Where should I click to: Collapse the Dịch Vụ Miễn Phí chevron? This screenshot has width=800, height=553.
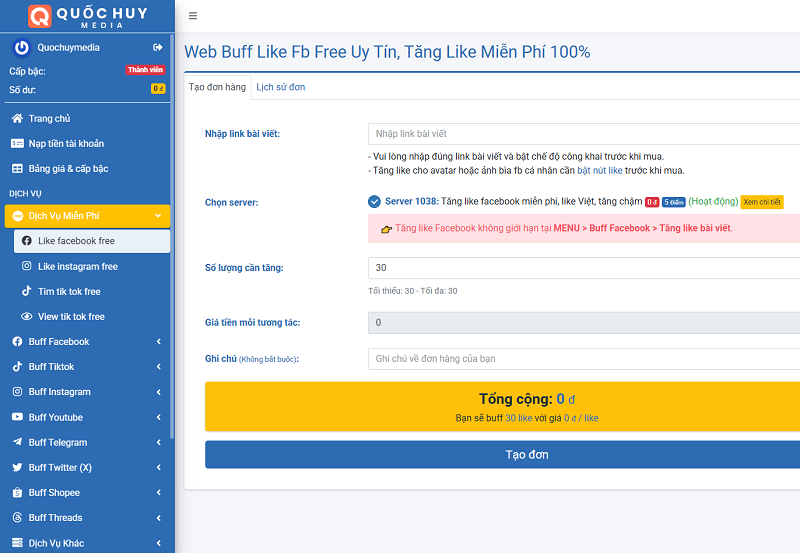(x=158, y=216)
